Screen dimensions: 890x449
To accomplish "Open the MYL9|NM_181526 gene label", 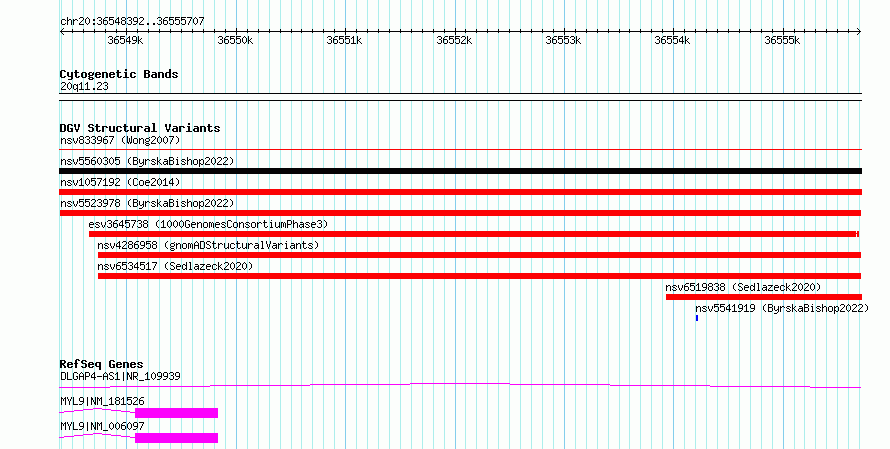I will point(103,401).
